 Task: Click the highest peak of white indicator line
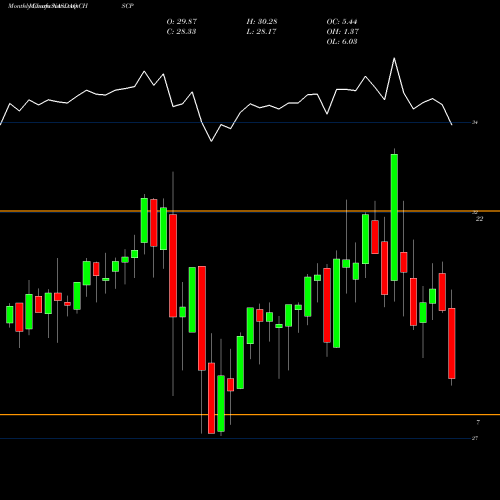394,58
